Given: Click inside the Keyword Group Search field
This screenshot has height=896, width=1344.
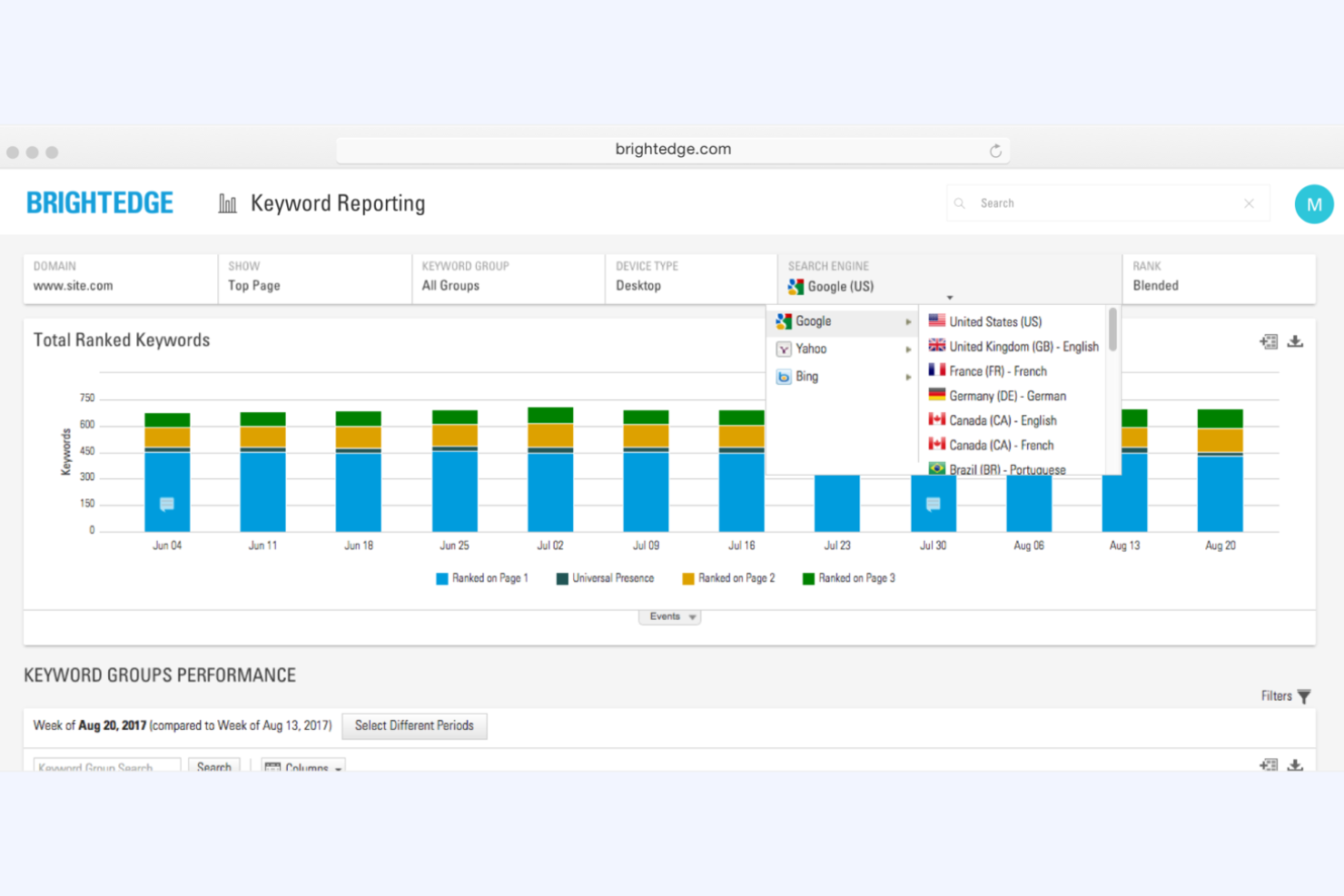Looking at the screenshot, I should pos(104,767).
